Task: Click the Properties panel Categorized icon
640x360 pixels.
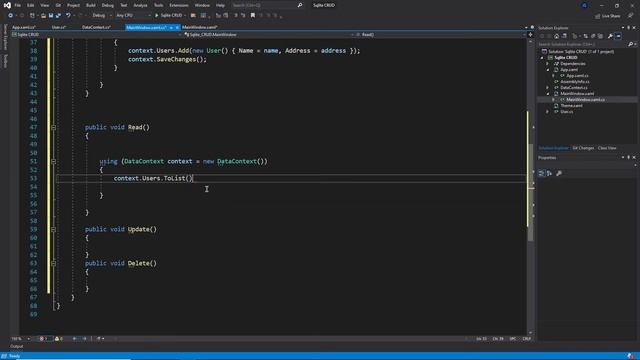Action: pos(541,173)
